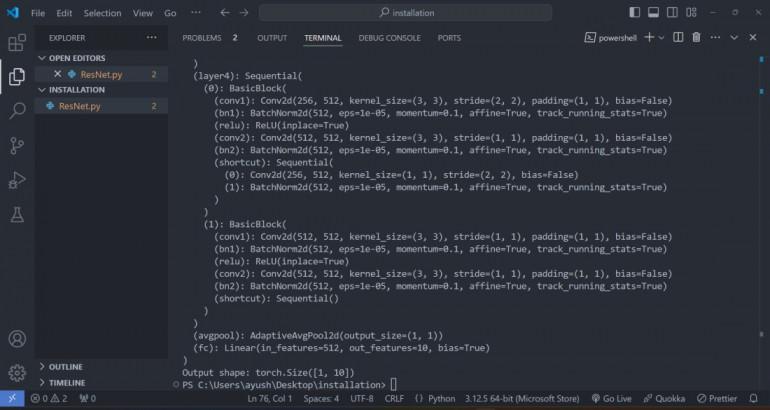Click Quokka status bar item

(x=664, y=399)
